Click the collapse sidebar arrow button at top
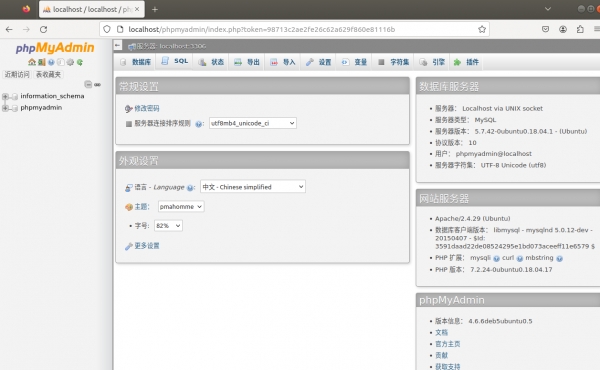This screenshot has height=370, width=600. [118, 46]
